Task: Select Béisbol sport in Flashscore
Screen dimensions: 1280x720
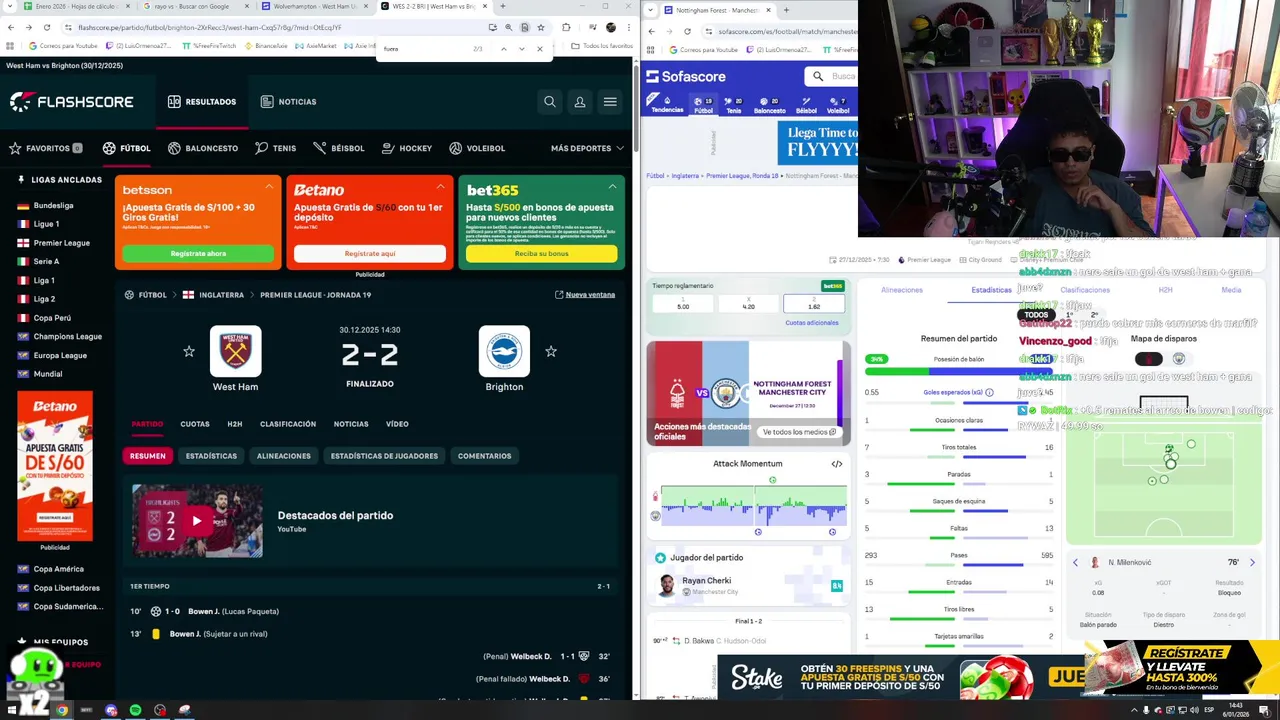Action: point(338,148)
